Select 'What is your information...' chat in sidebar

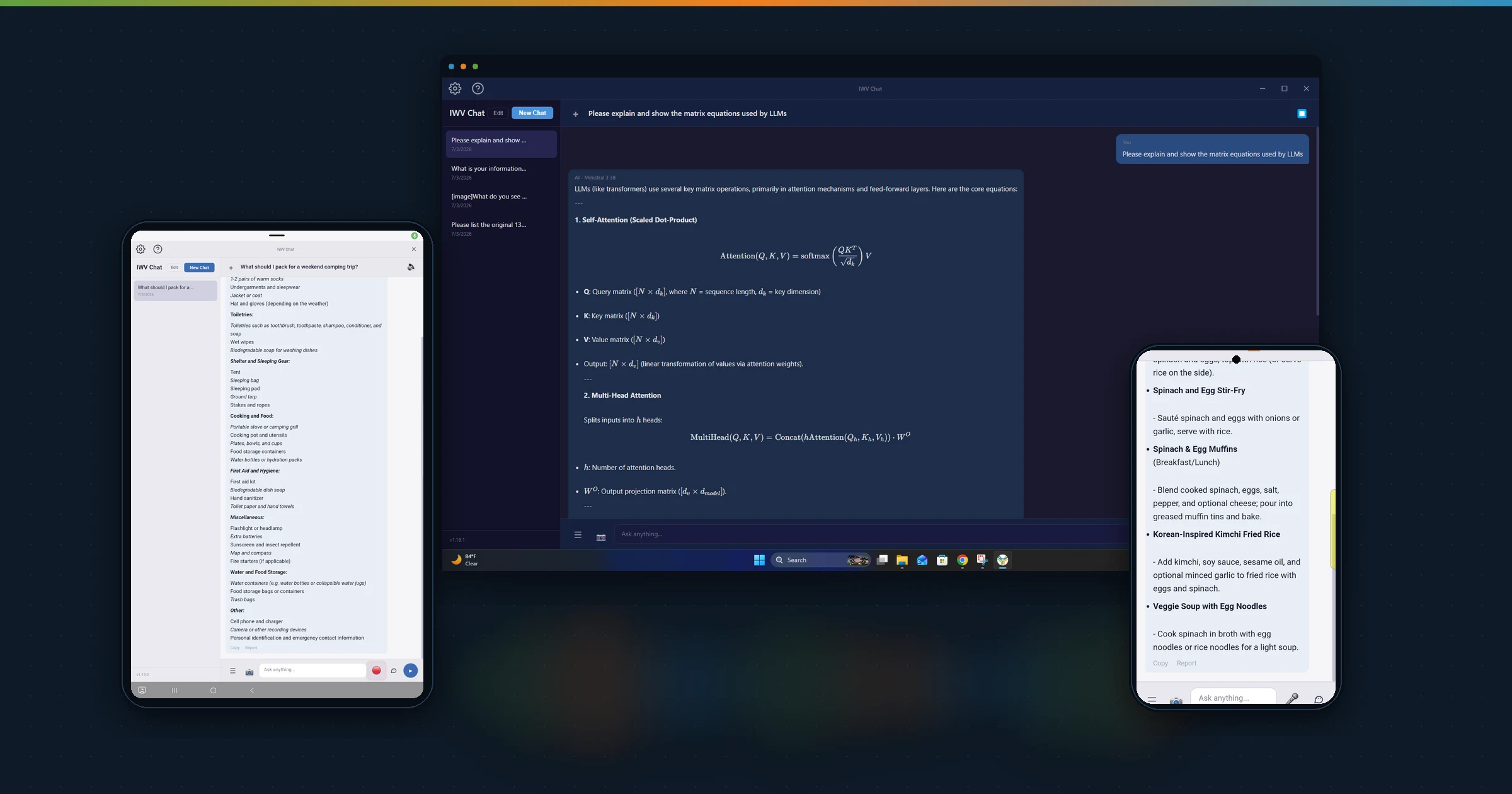tap(501, 173)
